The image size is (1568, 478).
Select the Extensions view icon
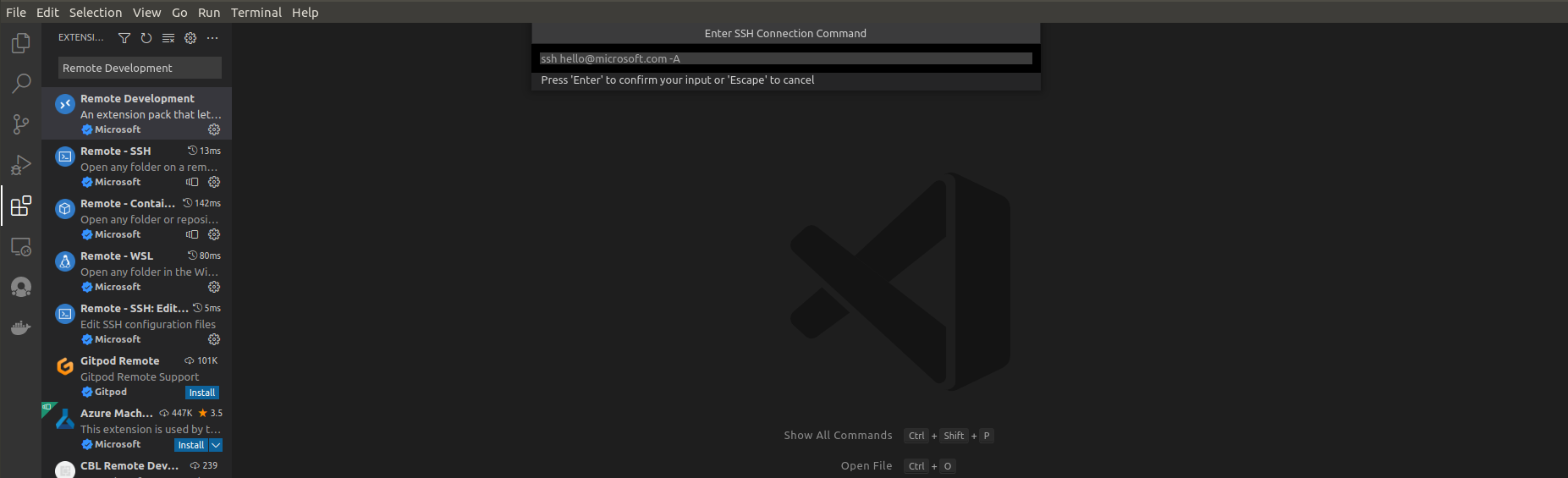coord(21,206)
